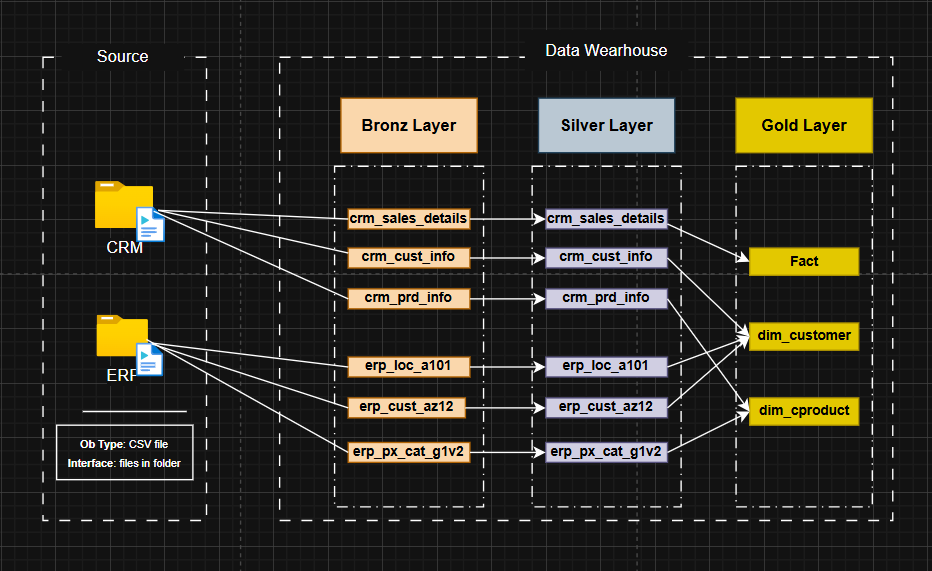Select silver crm_sales_details table box

pos(606,219)
